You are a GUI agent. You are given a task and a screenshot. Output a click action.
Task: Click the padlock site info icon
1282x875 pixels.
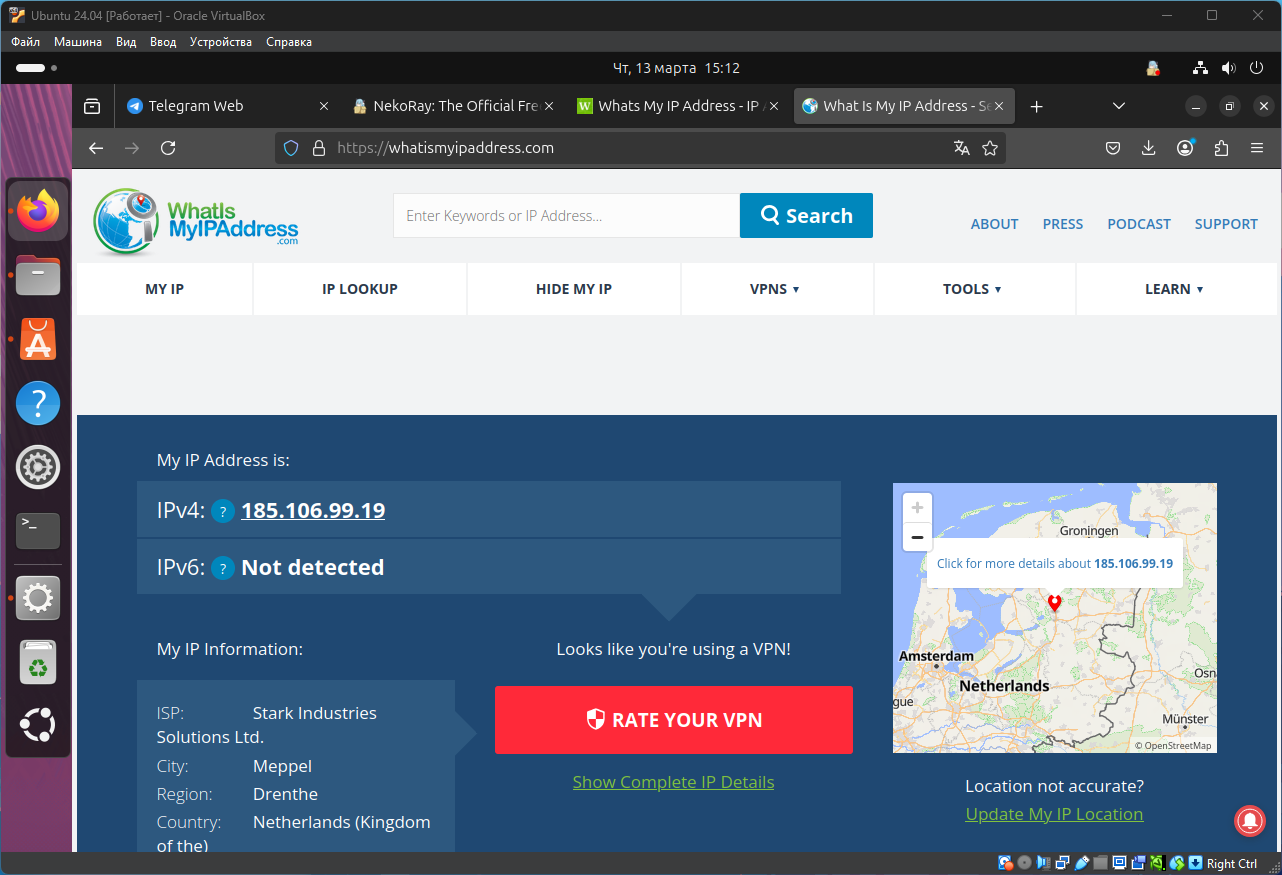pos(319,148)
